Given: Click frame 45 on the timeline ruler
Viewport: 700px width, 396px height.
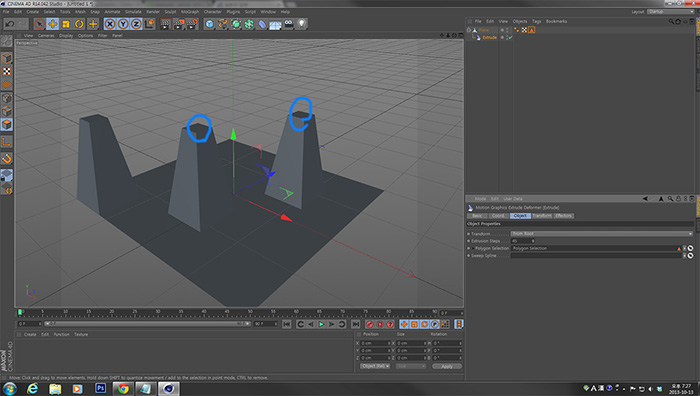Looking at the screenshot, I should click(x=227, y=312).
